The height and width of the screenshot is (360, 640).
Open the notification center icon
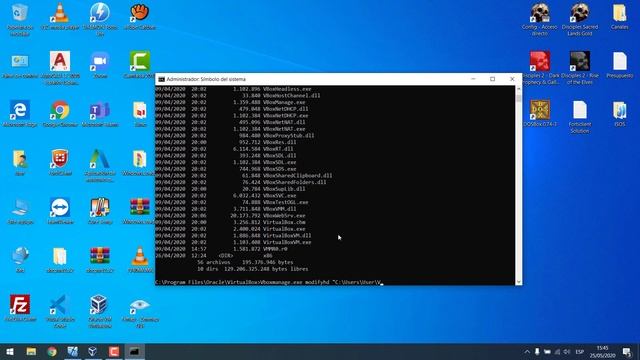pyautogui.click(x=627, y=351)
